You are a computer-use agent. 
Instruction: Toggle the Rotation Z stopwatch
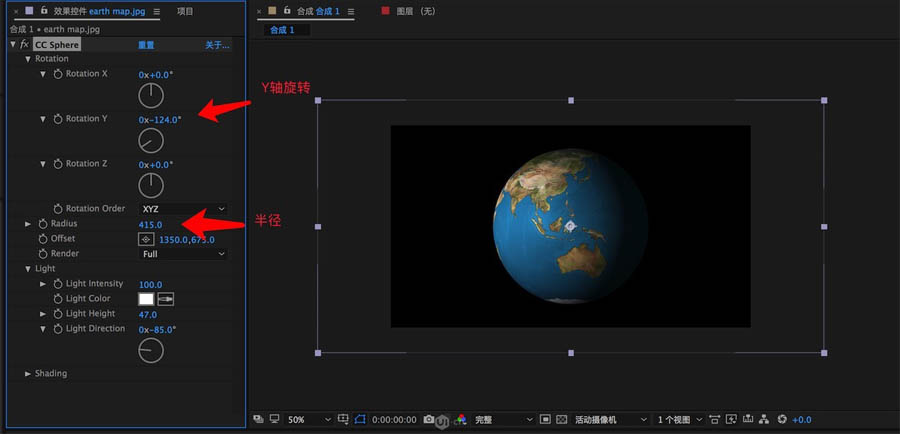[57, 164]
